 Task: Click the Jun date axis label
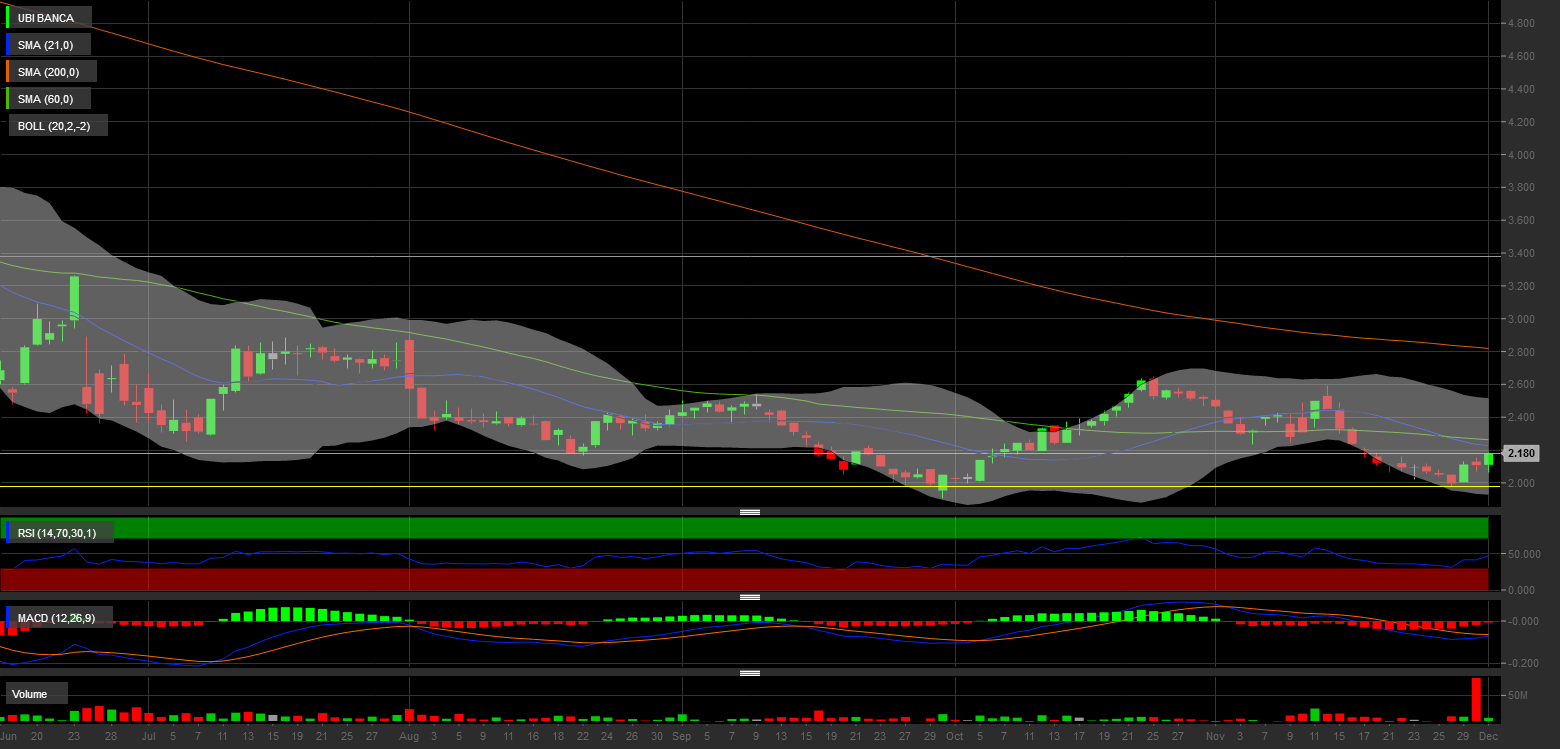click(x=8, y=736)
